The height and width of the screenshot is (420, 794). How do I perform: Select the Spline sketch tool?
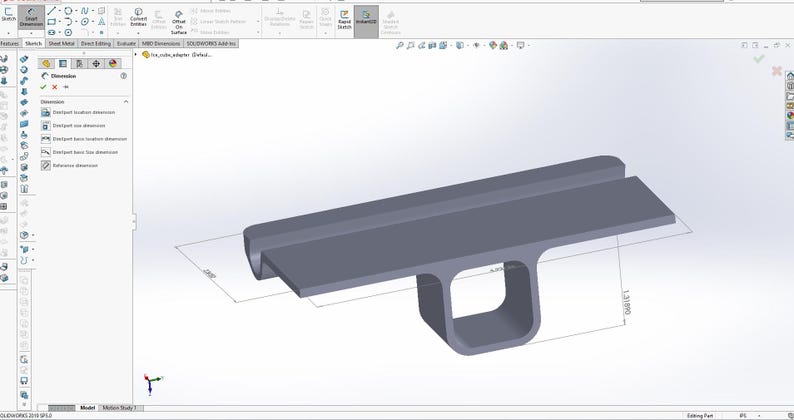(x=85, y=11)
